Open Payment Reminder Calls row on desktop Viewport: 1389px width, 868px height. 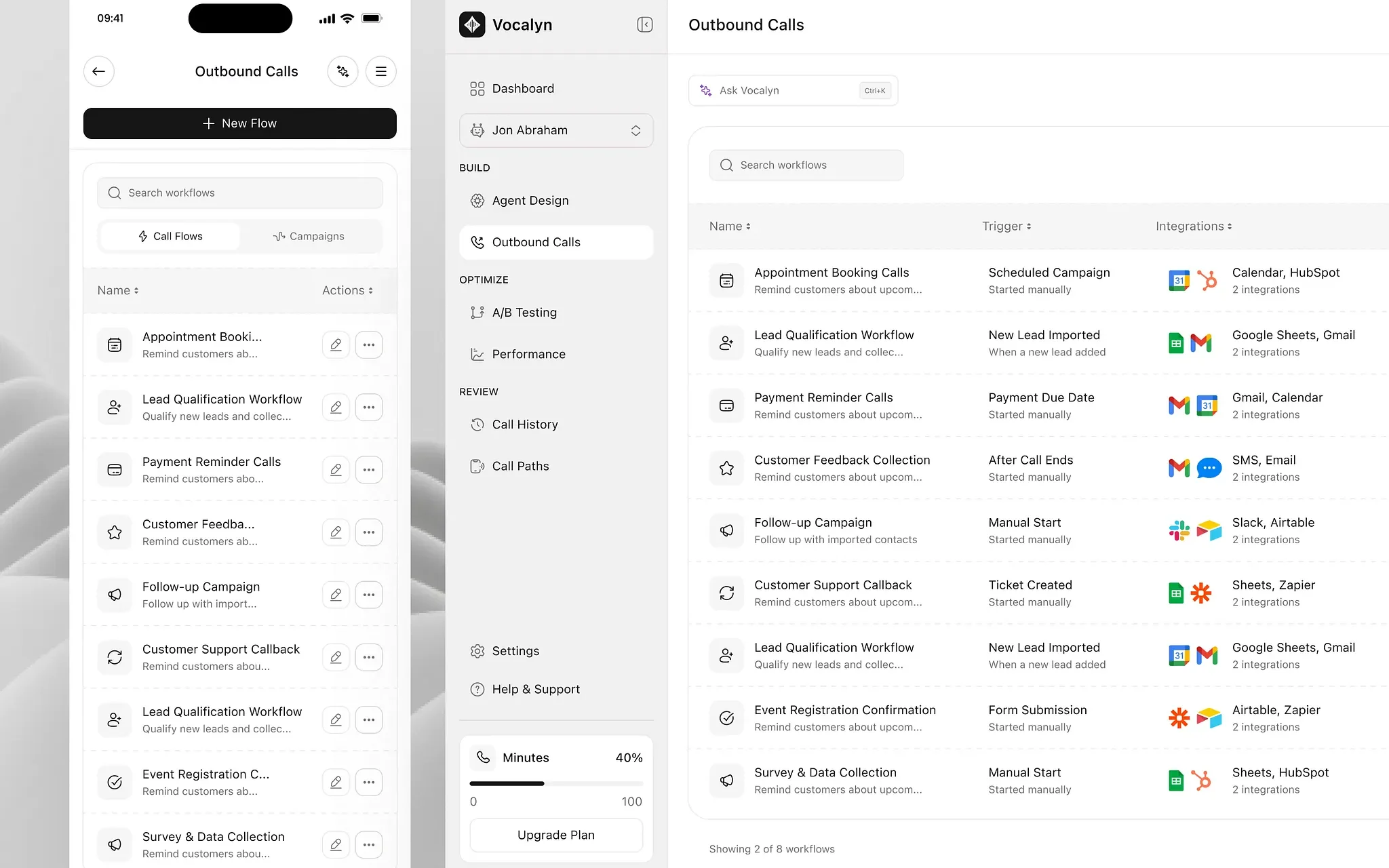[1038, 406]
